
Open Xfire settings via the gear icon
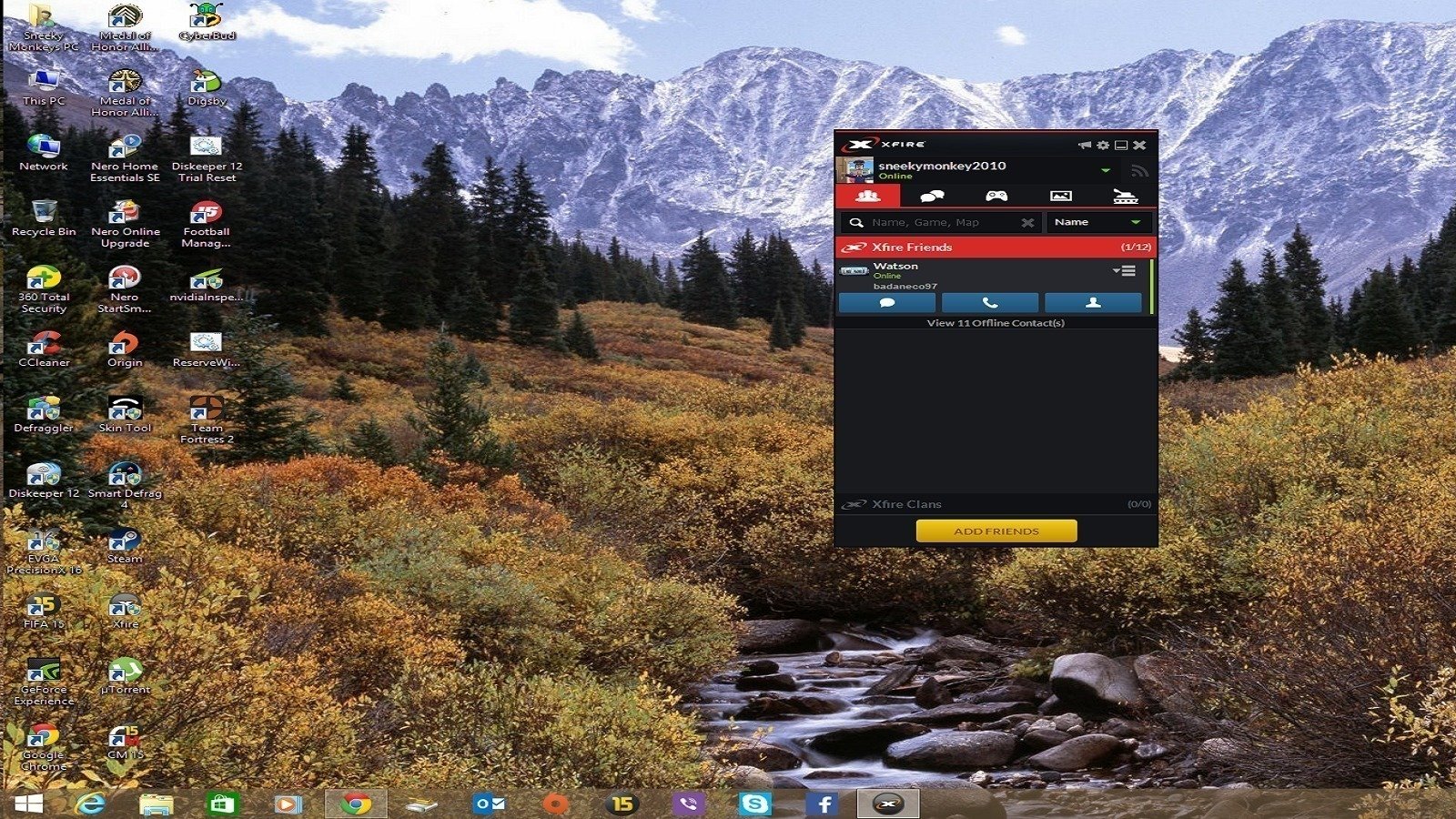pos(1102,144)
